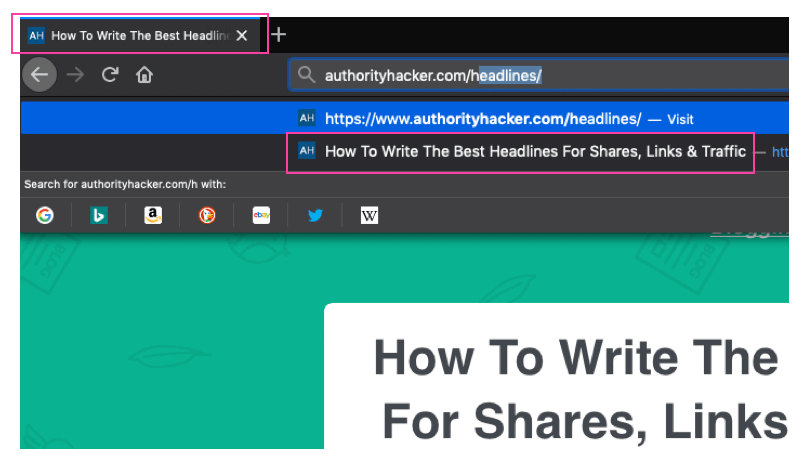Search with the Bing engine icon
Viewport: 804px width, 473px height.
click(99, 215)
